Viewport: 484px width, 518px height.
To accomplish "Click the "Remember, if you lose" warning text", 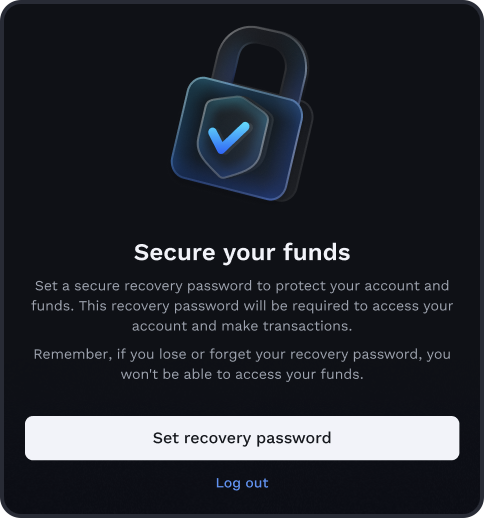I will click(242, 364).
